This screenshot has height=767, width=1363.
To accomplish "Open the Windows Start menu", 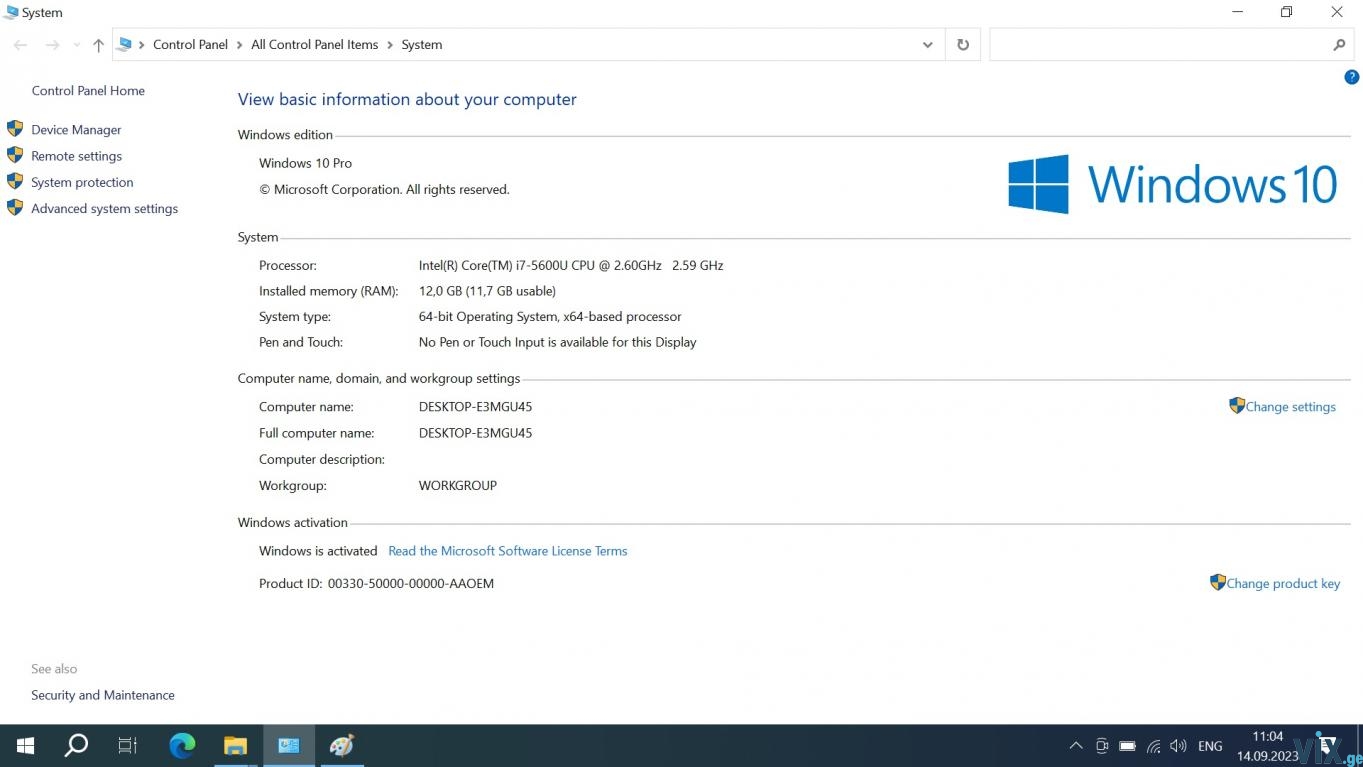I will 25,746.
